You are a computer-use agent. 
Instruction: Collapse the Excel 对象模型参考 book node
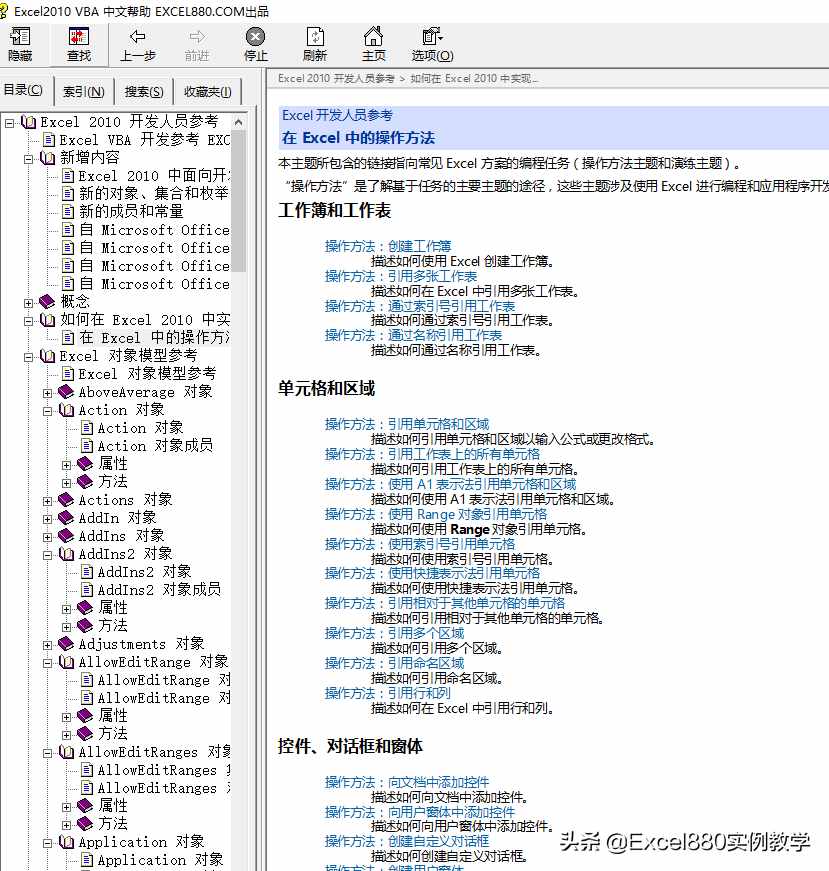(x=28, y=357)
